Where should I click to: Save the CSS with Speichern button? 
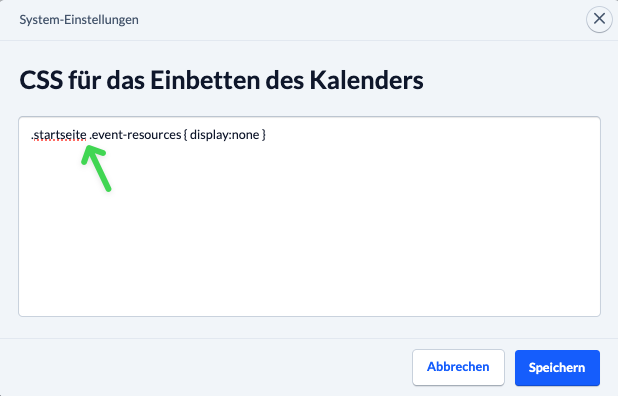pos(557,367)
